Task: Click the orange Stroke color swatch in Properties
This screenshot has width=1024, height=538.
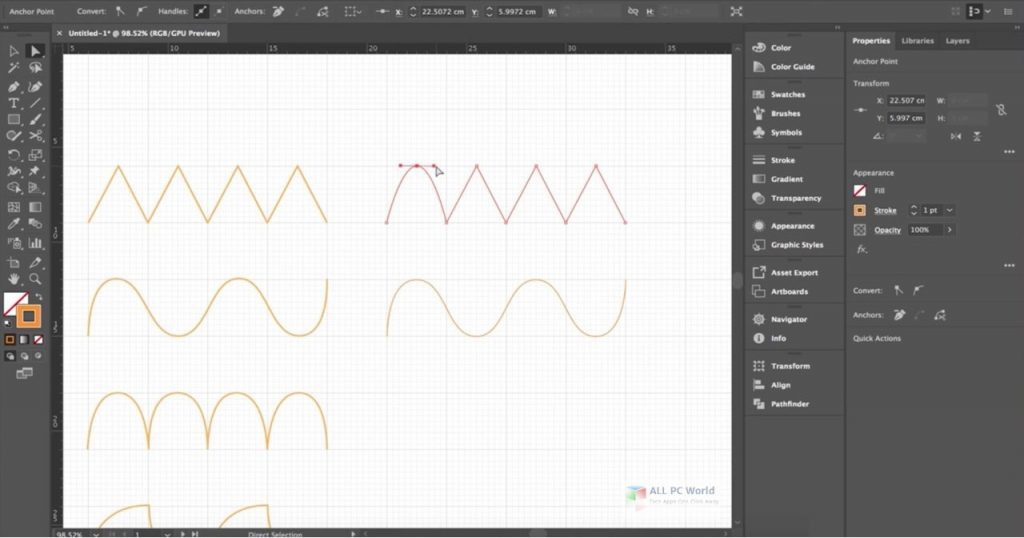Action: coord(859,211)
